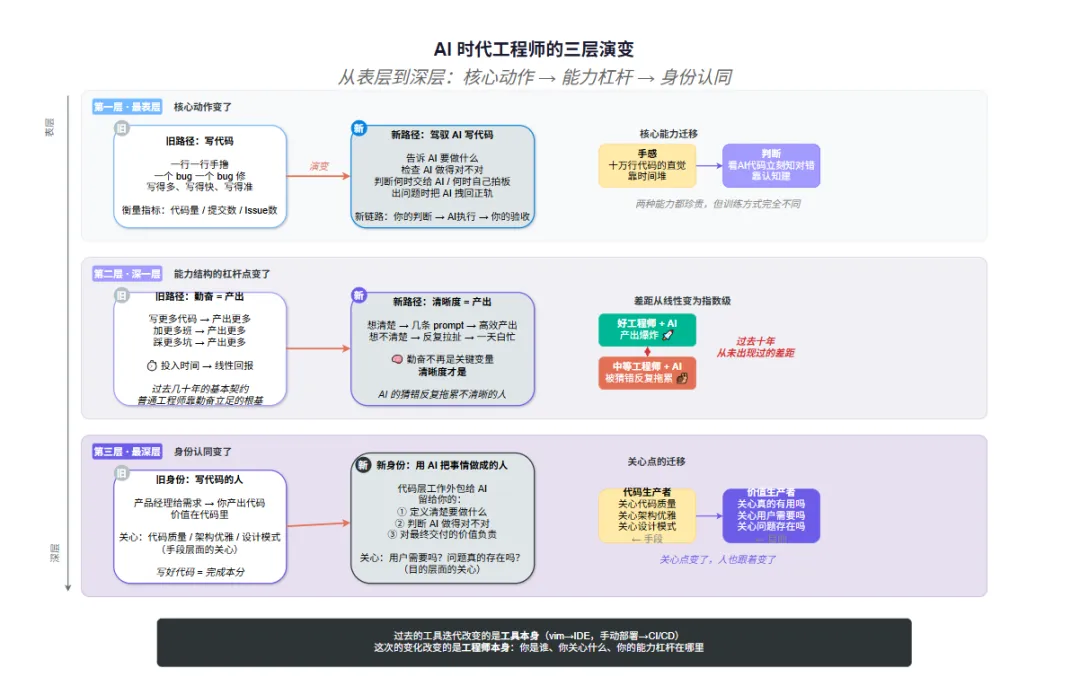
Task: Click the text 过去几十年的基本契约
Action: click(200, 388)
